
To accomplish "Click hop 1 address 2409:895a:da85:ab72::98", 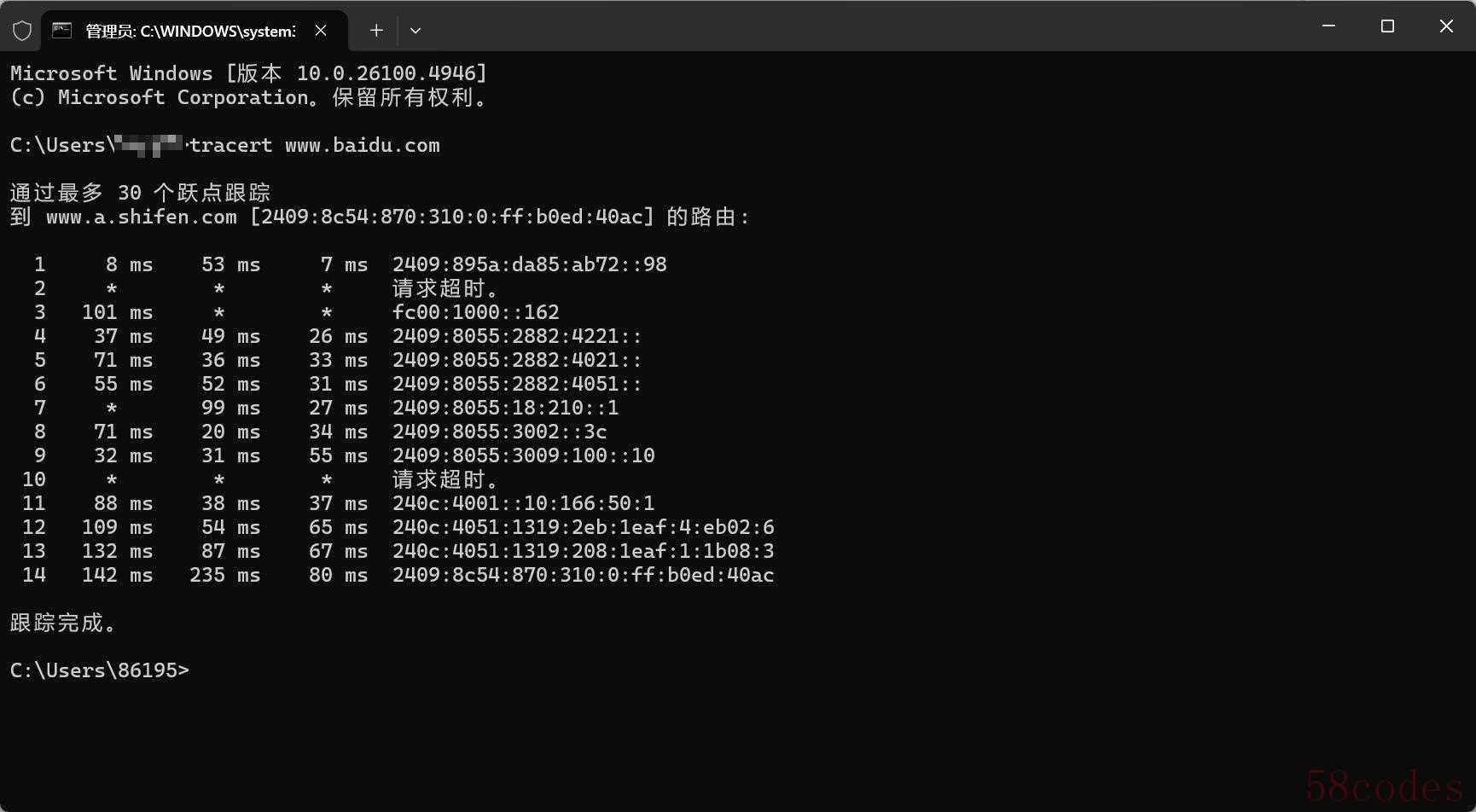I will point(529,264).
